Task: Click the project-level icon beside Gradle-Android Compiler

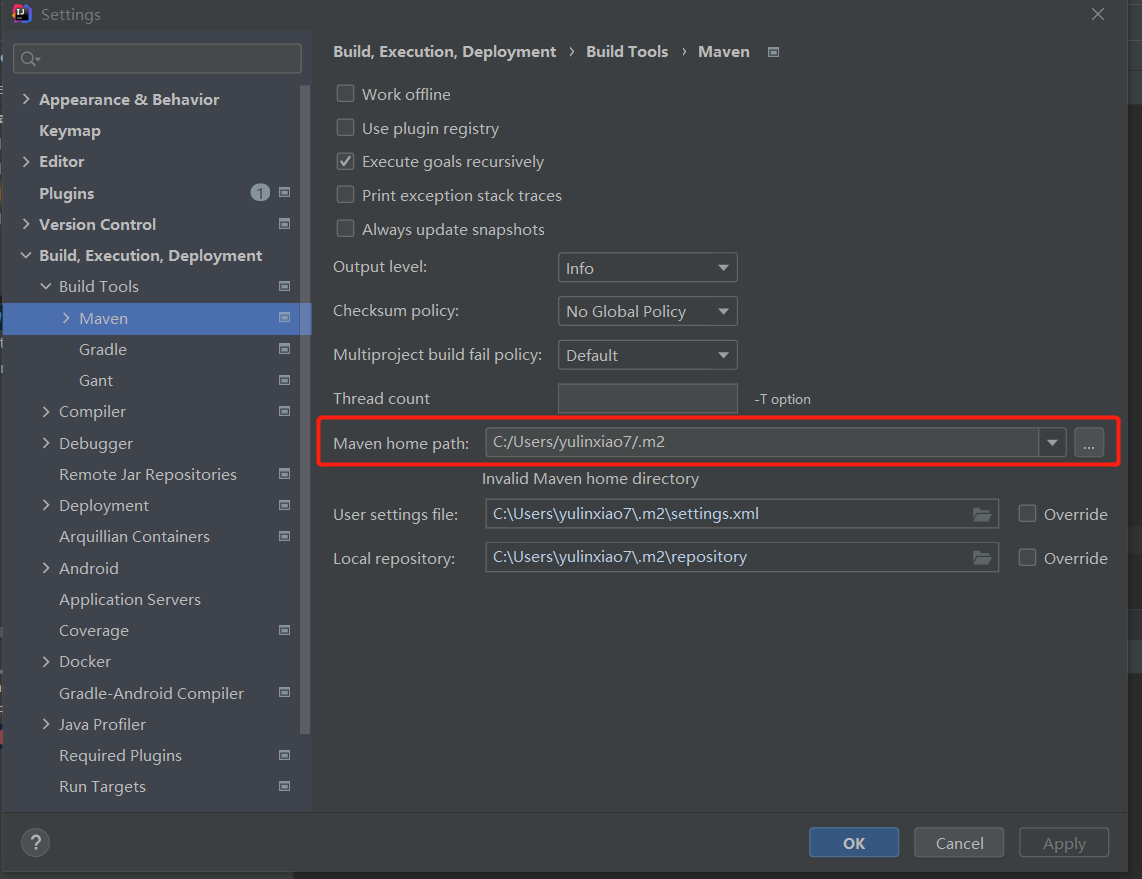Action: pyautogui.click(x=285, y=693)
